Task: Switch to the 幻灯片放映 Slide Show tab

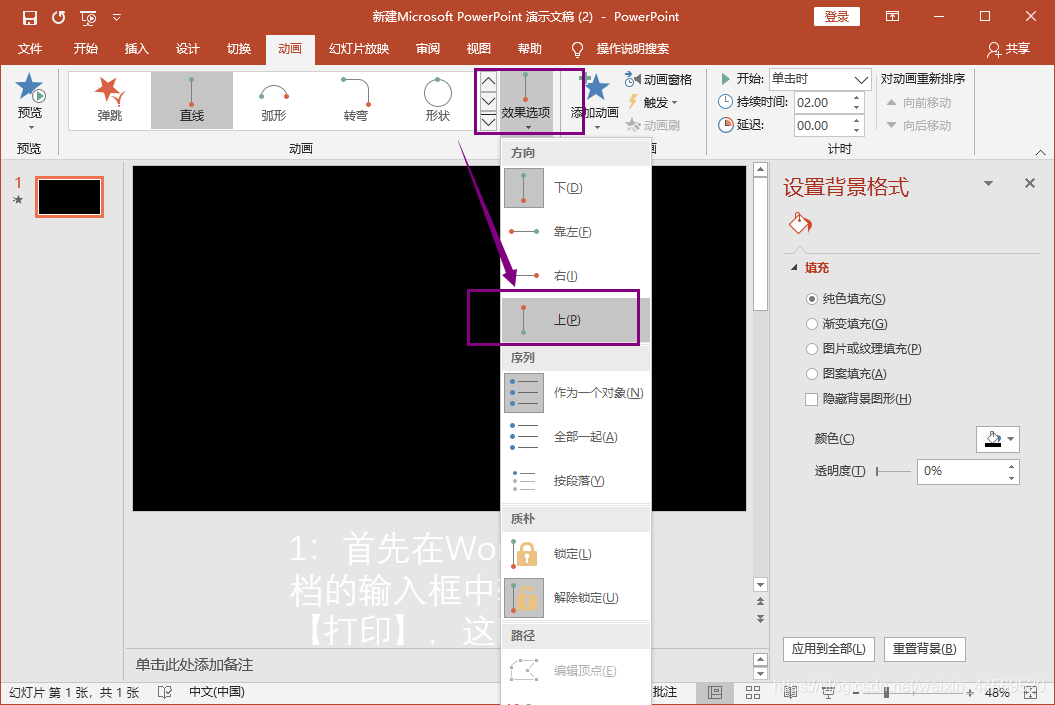Action: coord(359,48)
